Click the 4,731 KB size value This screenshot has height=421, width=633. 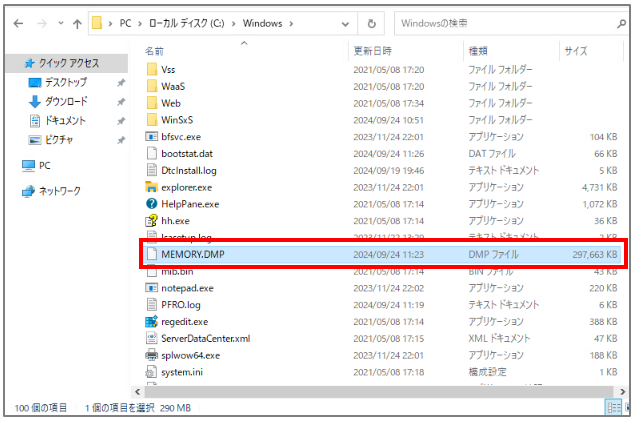tap(599, 188)
